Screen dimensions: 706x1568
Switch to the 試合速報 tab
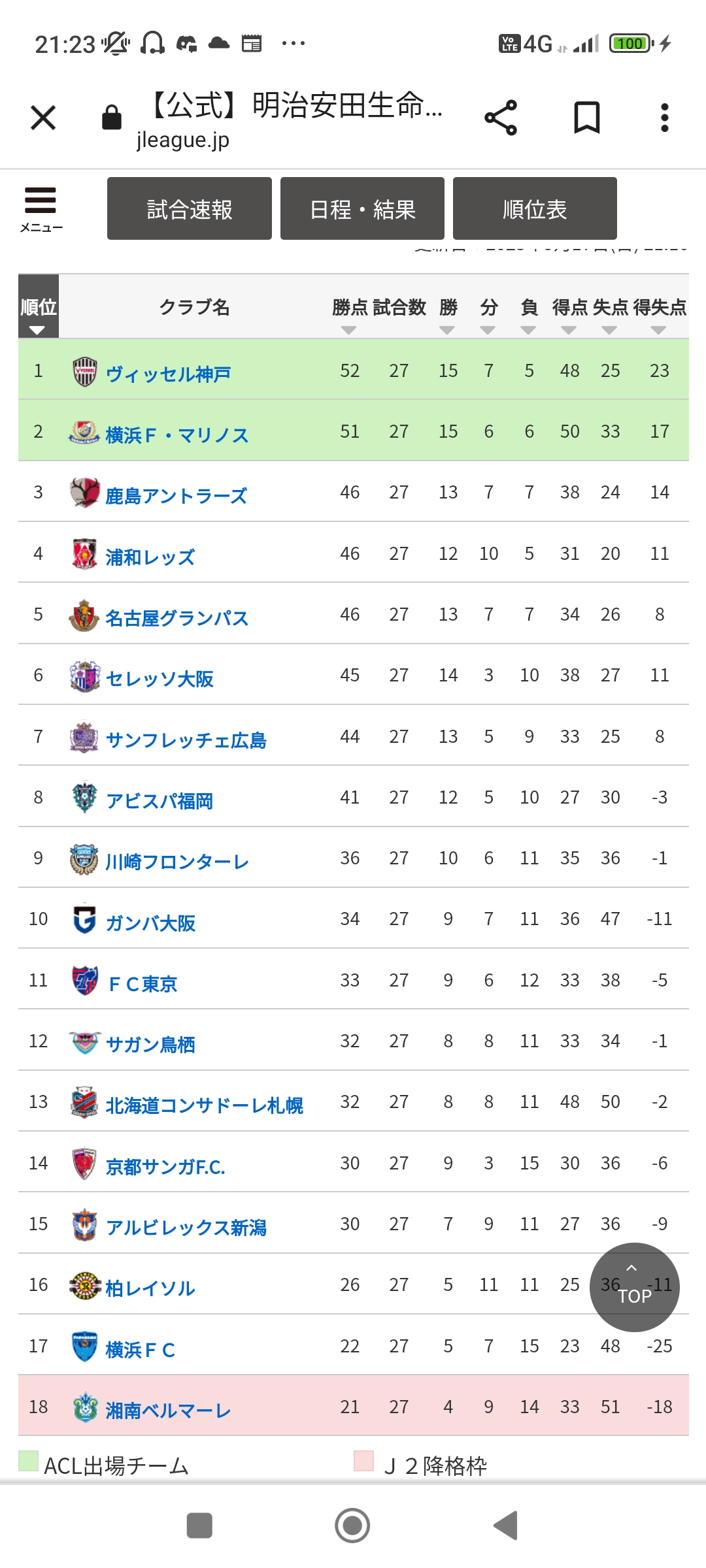pos(190,209)
